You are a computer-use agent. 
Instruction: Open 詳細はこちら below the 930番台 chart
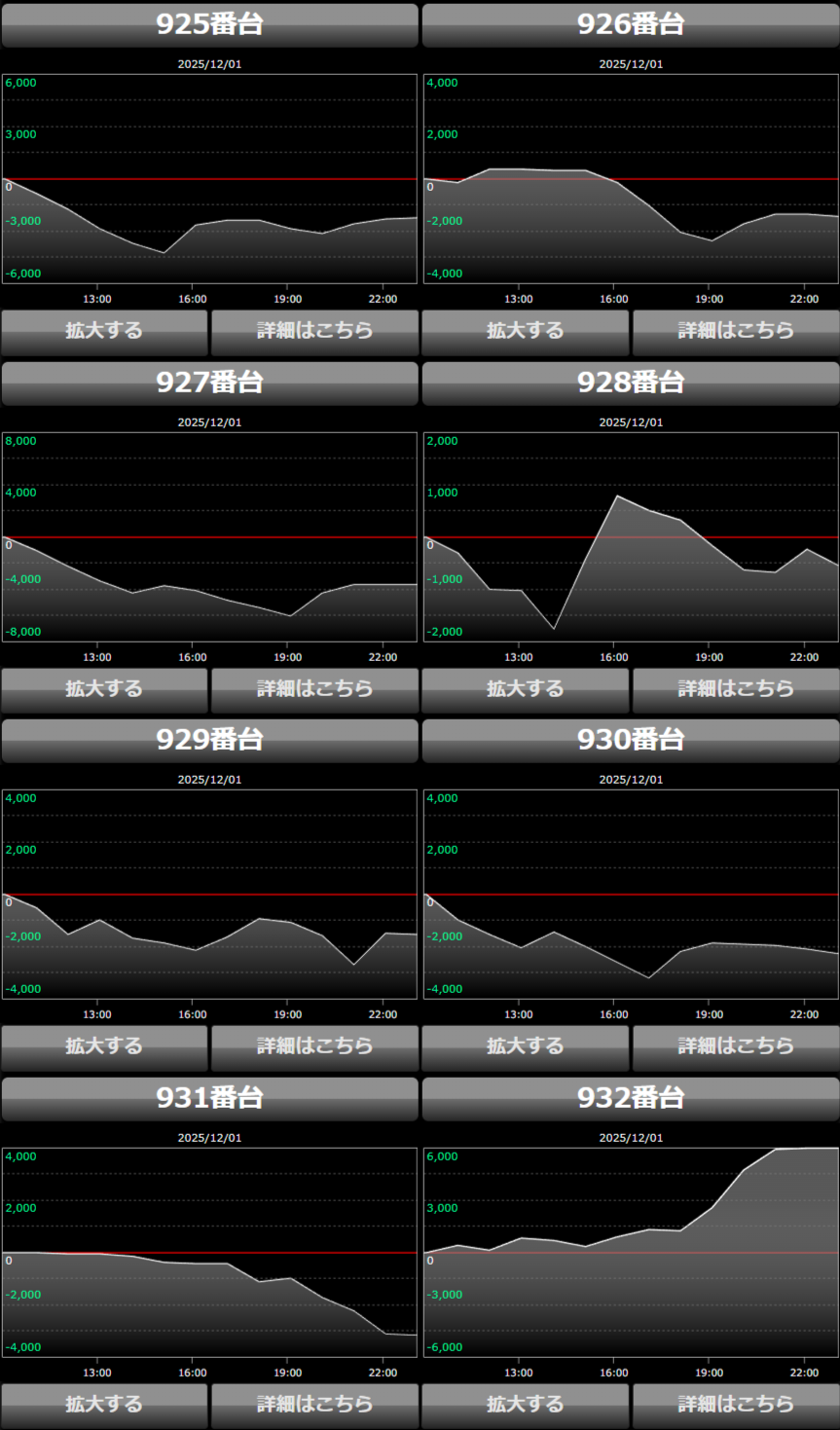[736, 1046]
